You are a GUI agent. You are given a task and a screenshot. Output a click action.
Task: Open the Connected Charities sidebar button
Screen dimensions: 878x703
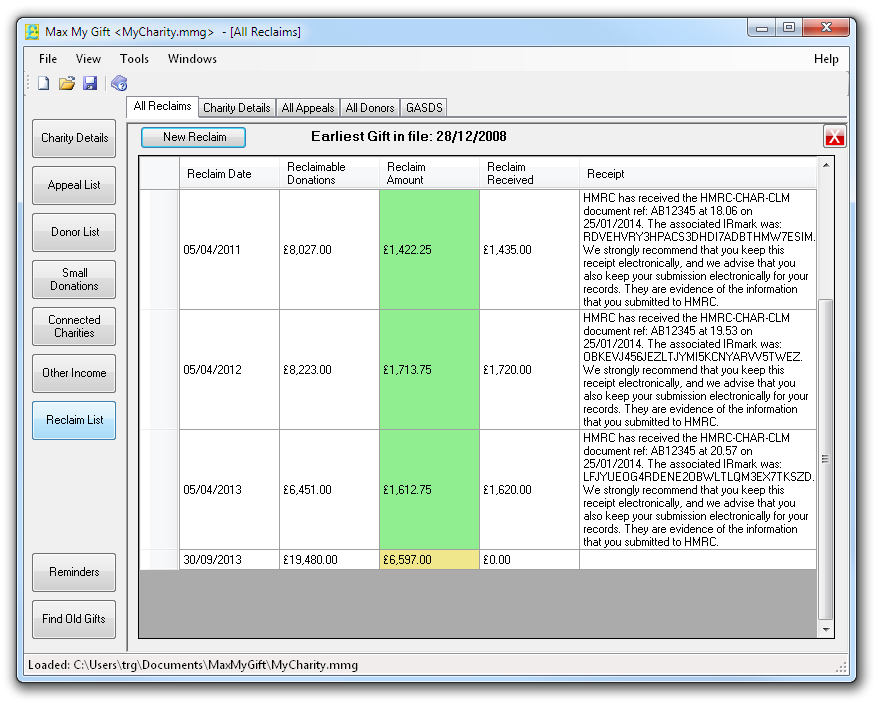coord(74,326)
